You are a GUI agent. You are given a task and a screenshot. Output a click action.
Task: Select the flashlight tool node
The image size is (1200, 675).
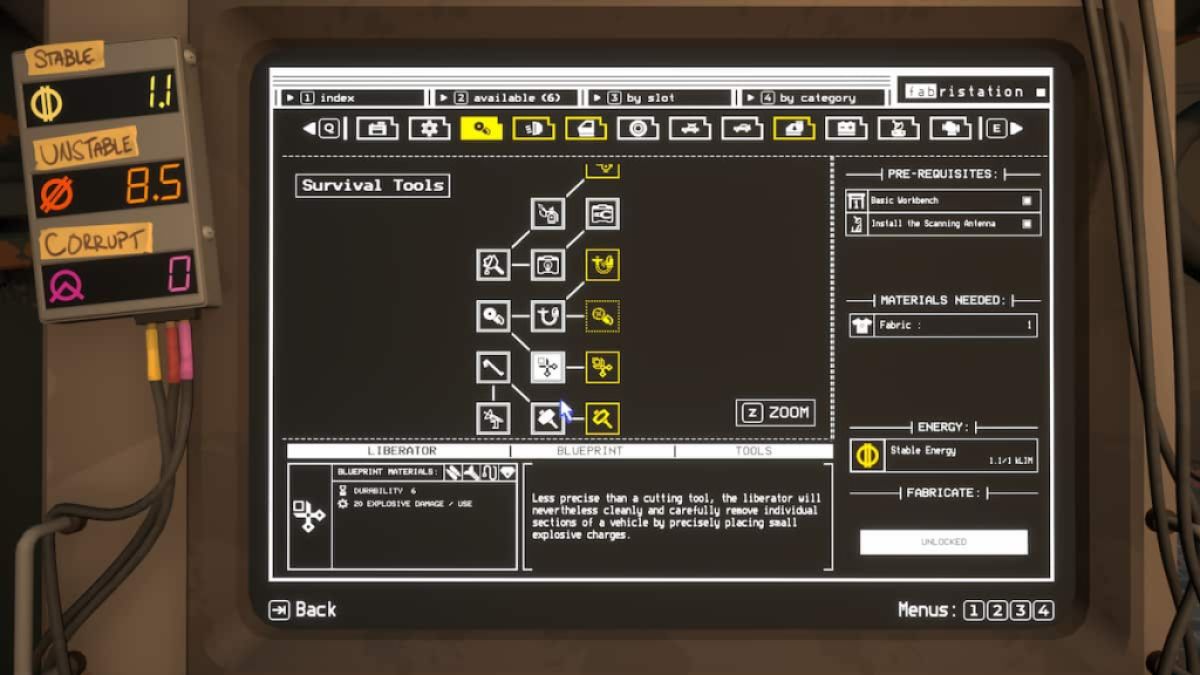coord(493,264)
